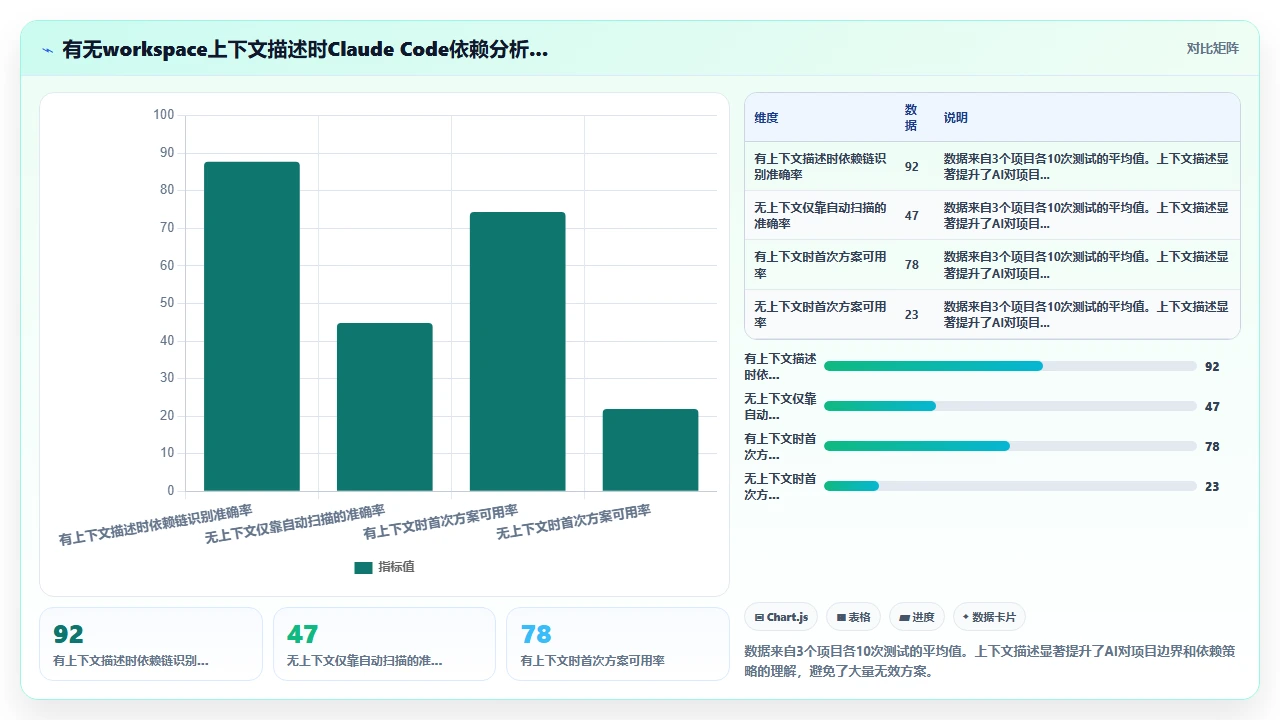The width and height of the screenshot is (1280, 720).
Task: Click table cell 无上下文时首次方案可用率
Action: click(820, 314)
